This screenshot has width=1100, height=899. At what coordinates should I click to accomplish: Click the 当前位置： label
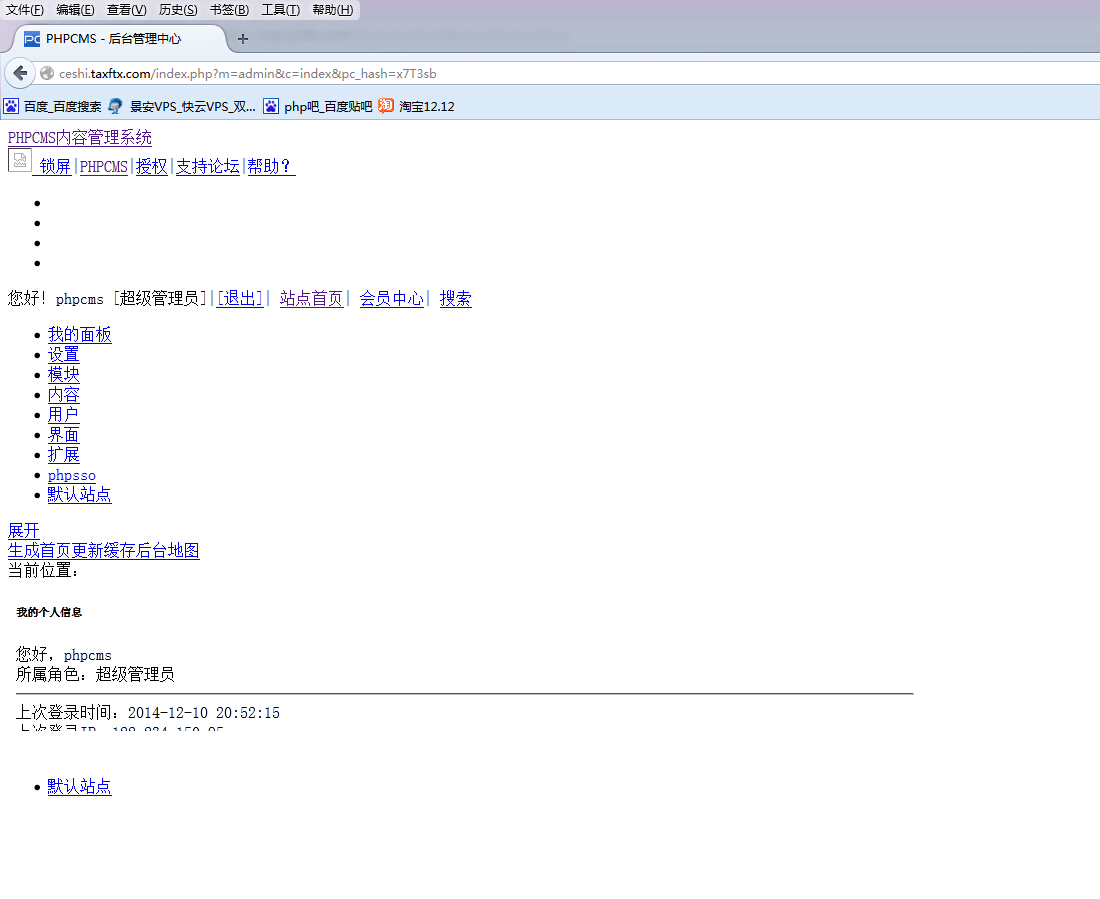(x=43, y=571)
